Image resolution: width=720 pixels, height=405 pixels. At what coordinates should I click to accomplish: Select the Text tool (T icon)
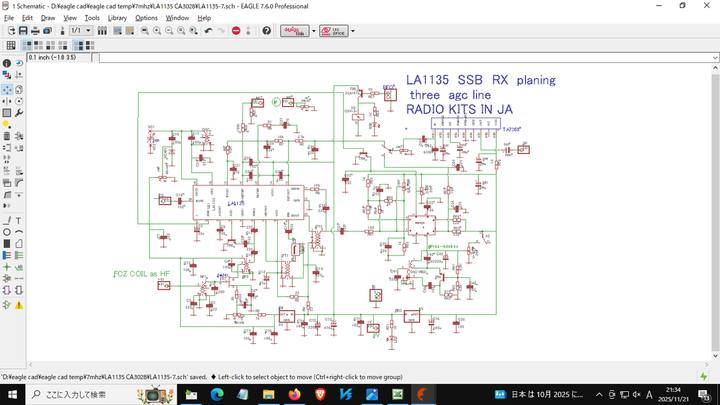point(20,220)
